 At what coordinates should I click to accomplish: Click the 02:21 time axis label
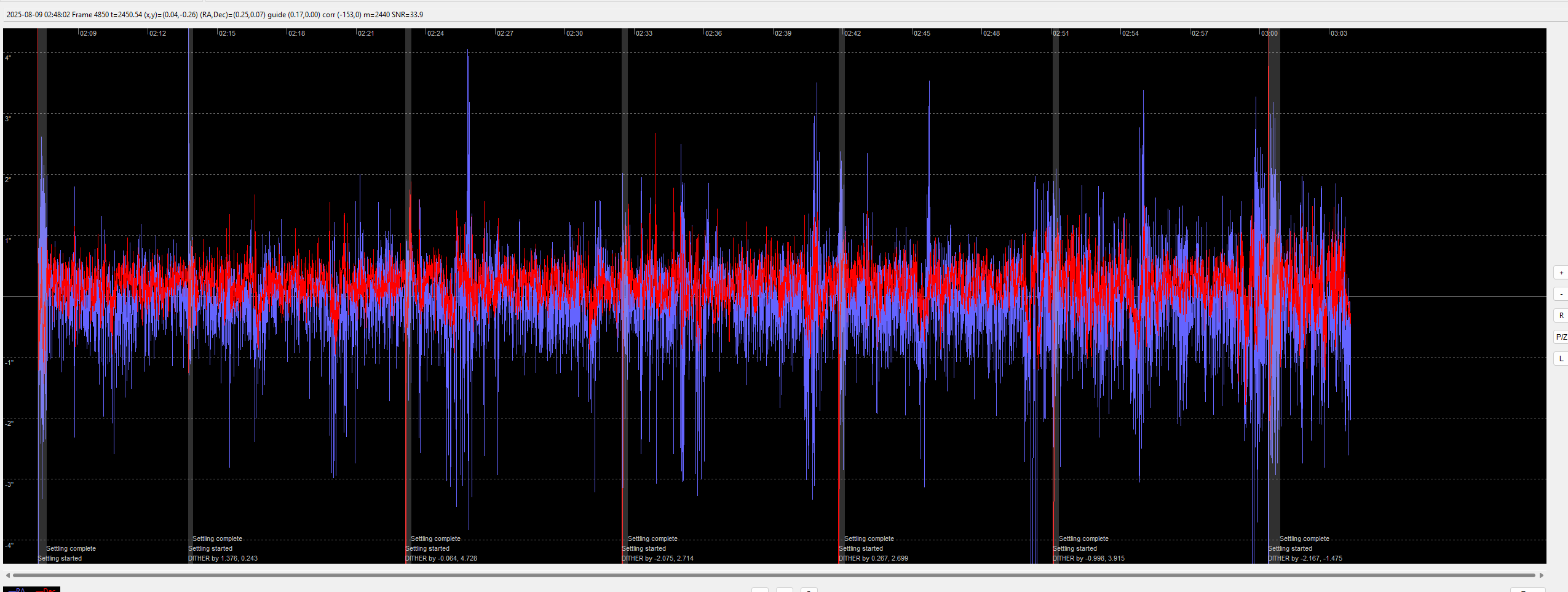click(366, 33)
